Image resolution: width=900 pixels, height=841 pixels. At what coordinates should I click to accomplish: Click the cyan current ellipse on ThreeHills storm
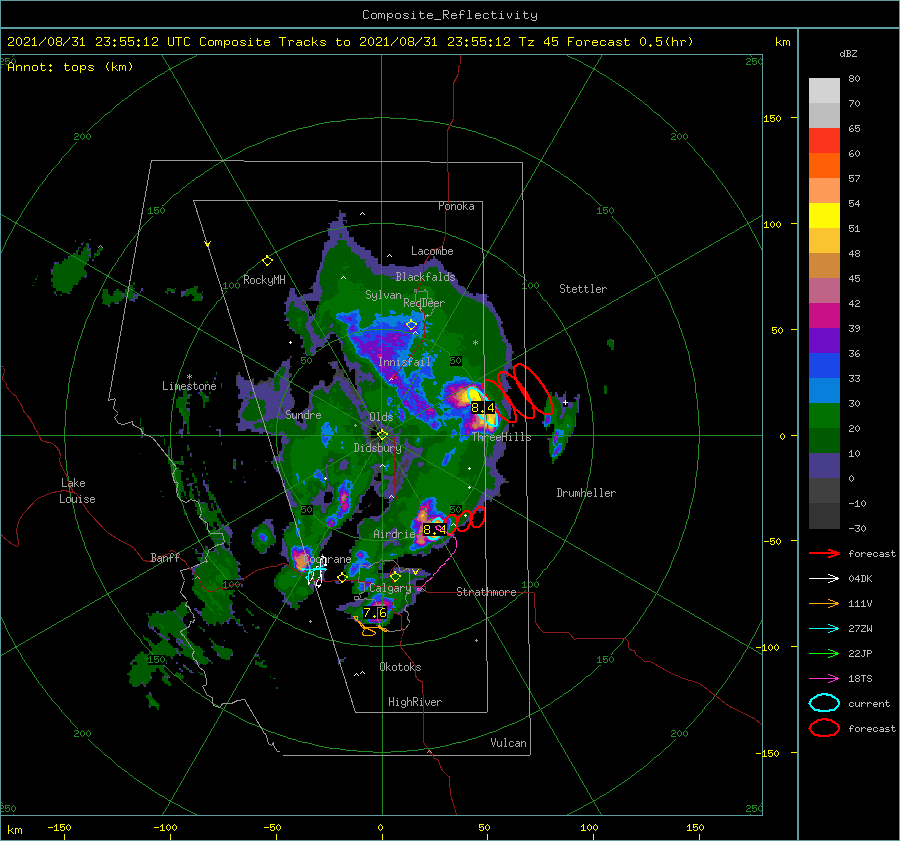(481, 407)
